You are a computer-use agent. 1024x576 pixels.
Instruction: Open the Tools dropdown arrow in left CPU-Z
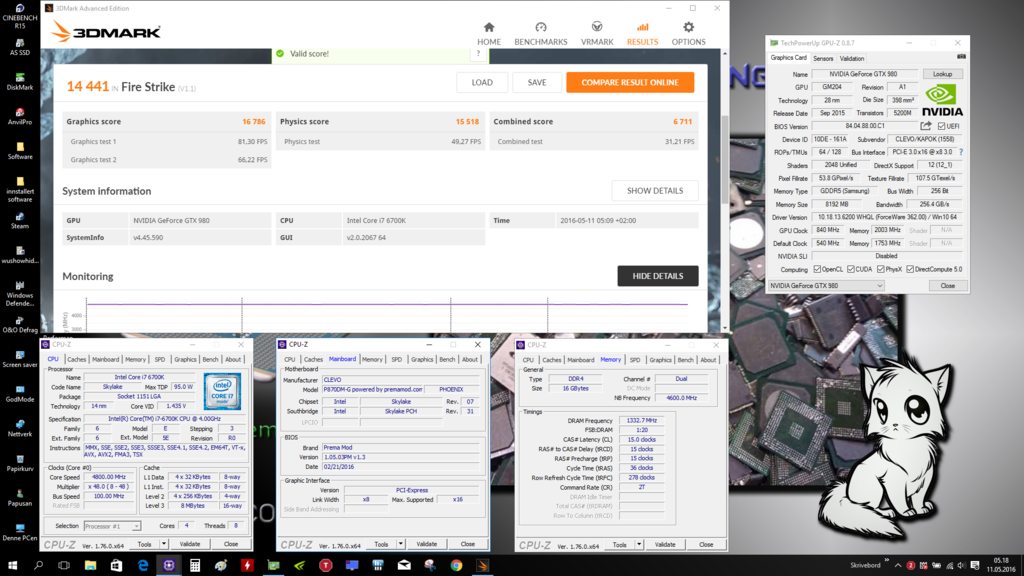pos(164,543)
